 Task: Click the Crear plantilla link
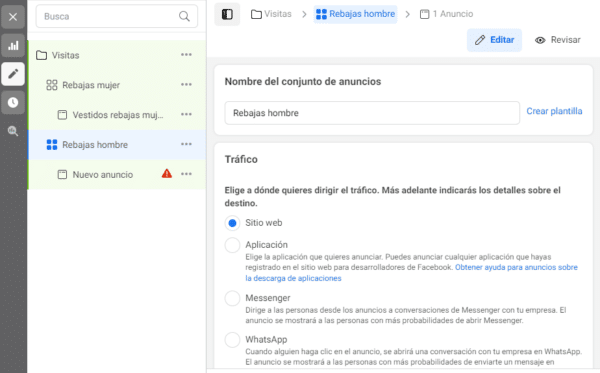(x=554, y=111)
